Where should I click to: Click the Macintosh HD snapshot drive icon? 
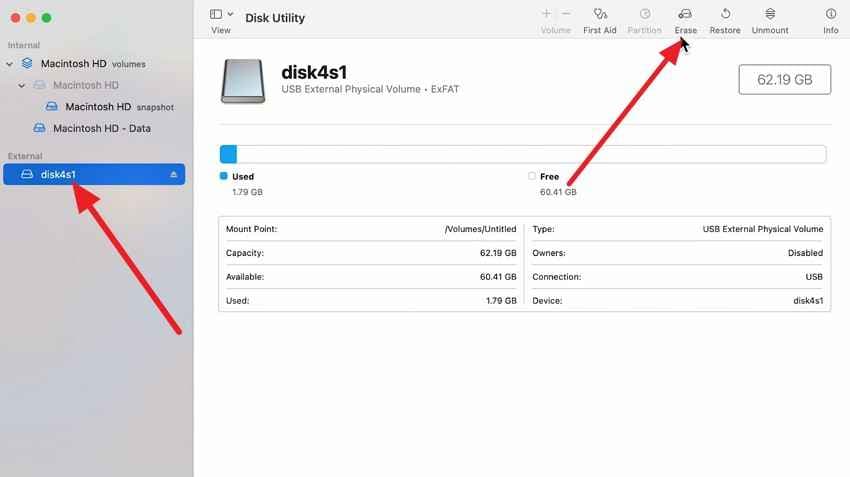click(51, 107)
